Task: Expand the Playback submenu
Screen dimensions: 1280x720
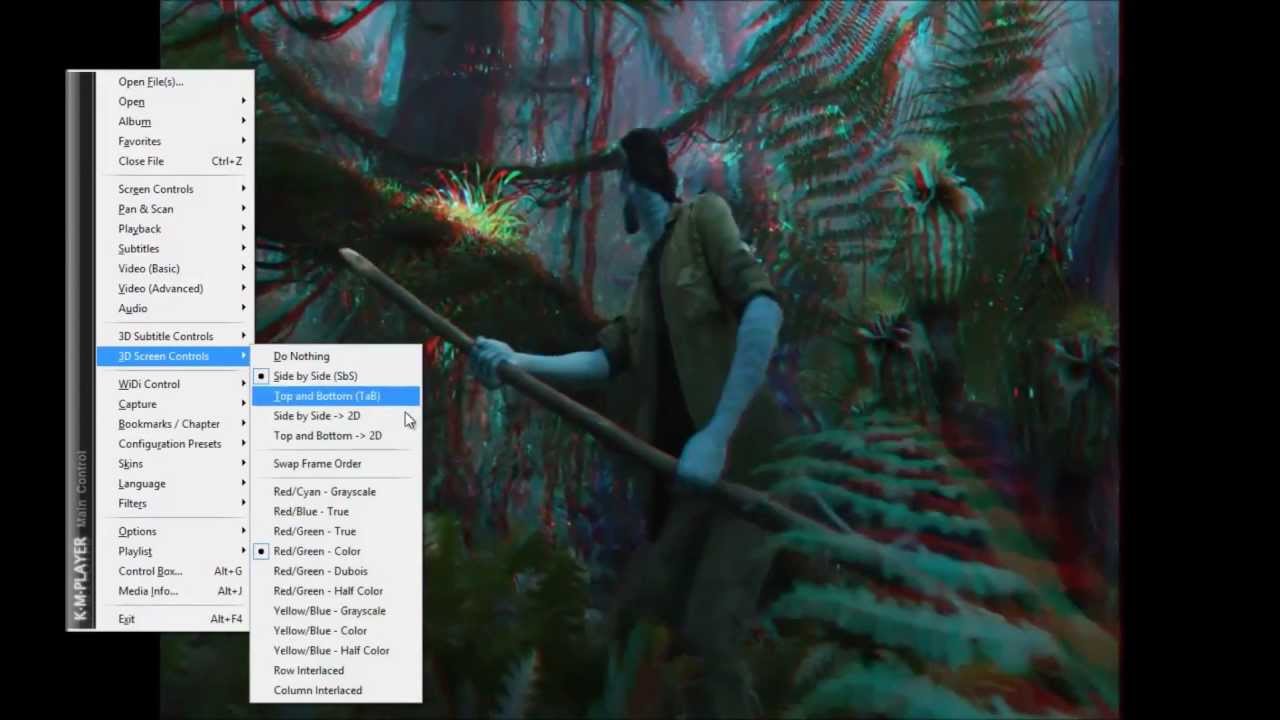Action: [x=174, y=229]
